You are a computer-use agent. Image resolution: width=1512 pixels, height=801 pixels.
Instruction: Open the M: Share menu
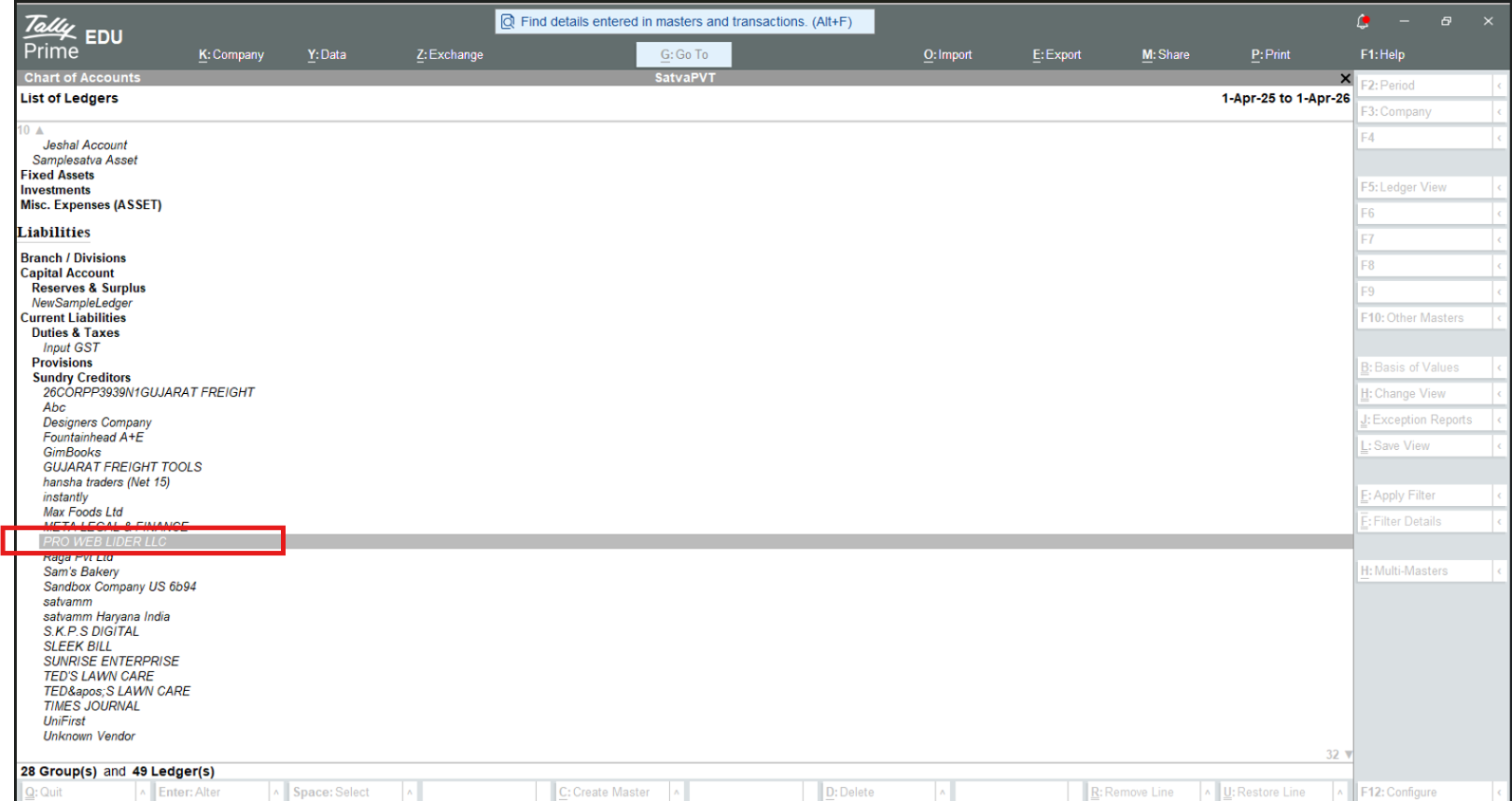tap(1166, 55)
